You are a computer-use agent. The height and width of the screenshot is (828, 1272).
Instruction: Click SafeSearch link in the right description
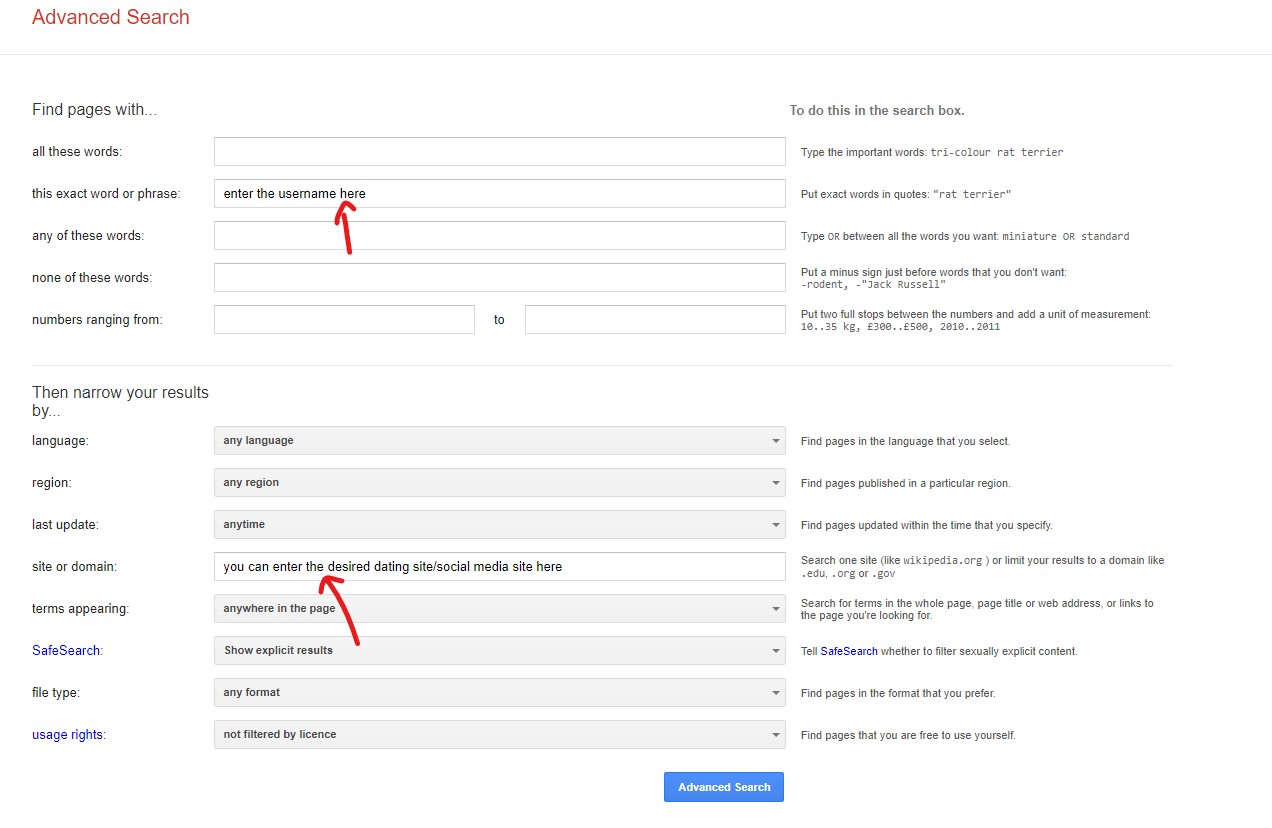pos(848,651)
